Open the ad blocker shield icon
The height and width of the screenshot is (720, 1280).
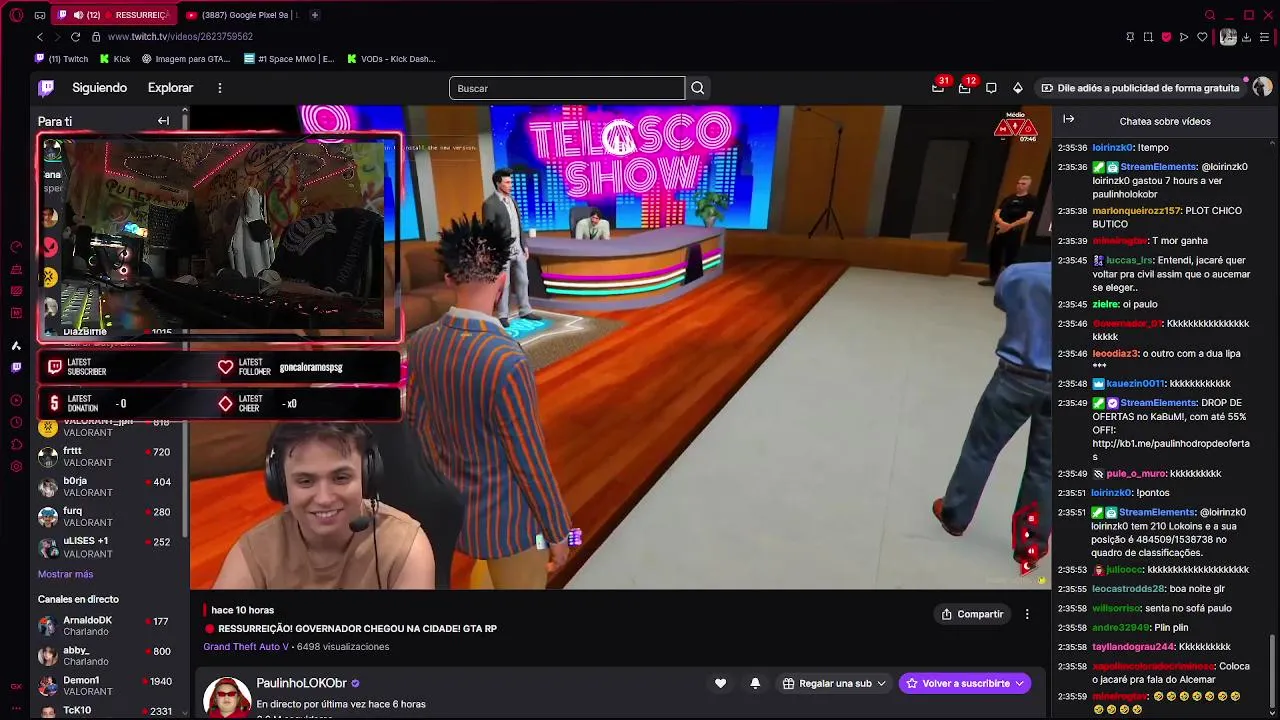pos(1166,37)
